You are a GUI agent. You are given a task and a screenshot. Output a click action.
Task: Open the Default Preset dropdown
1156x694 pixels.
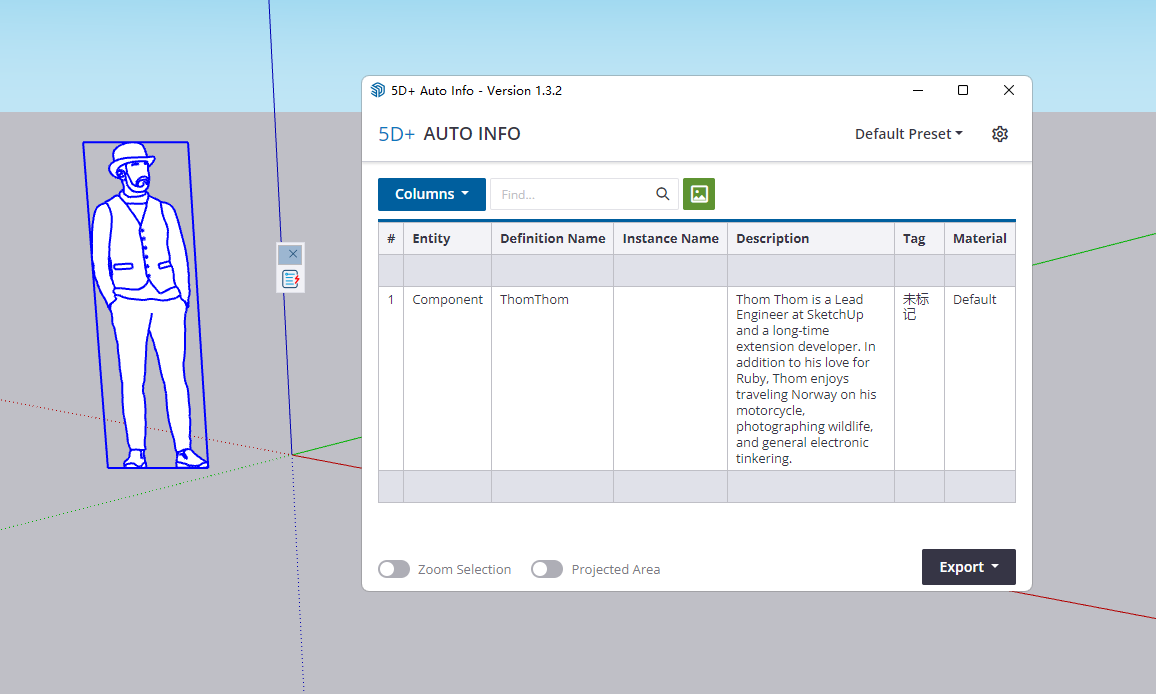click(x=908, y=134)
